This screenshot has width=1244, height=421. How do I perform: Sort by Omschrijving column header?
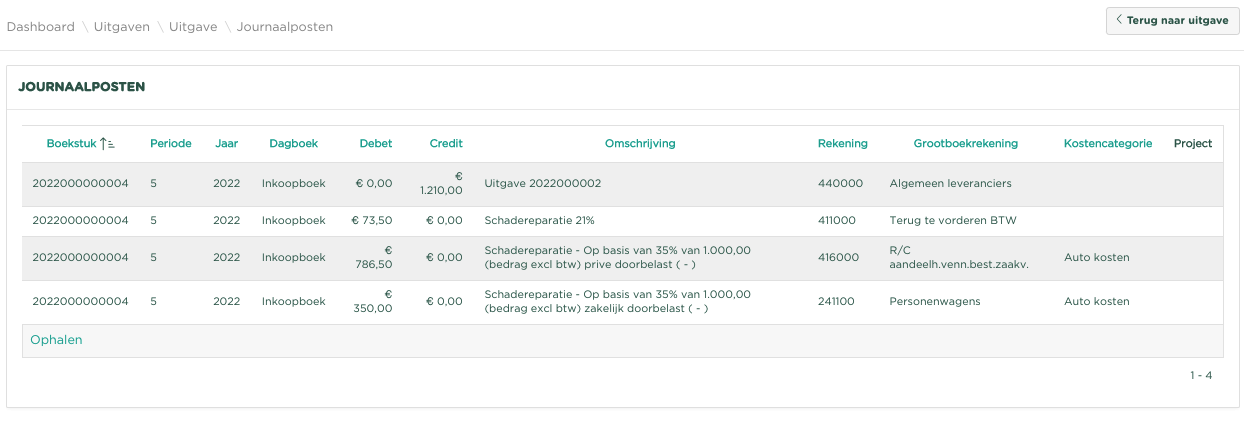640,144
